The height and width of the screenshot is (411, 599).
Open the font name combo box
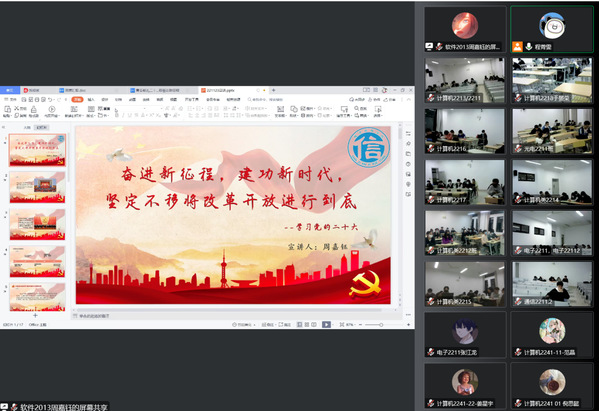(x=130, y=108)
